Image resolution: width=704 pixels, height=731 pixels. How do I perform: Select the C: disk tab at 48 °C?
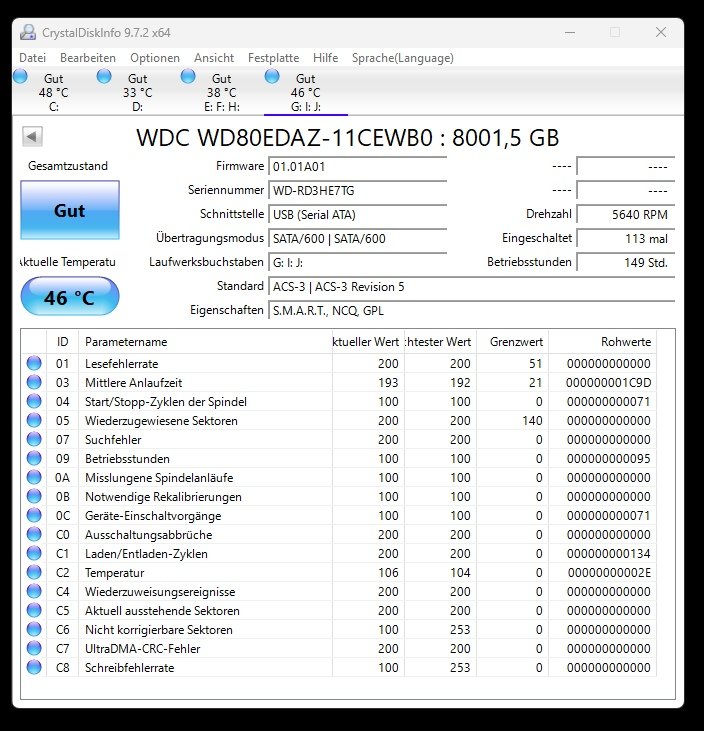click(54, 92)
